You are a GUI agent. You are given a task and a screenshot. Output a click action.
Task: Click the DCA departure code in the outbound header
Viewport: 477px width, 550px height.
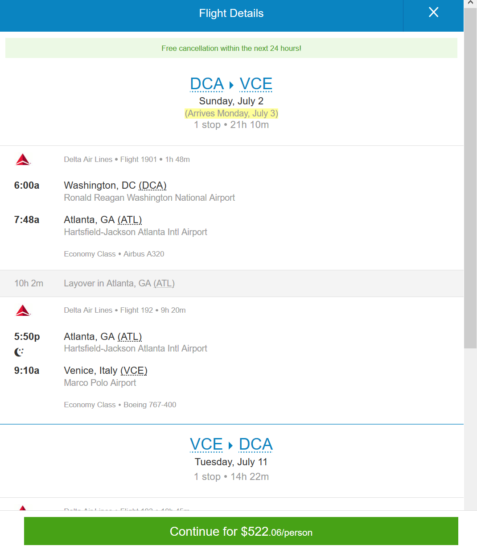[x=207, y=84]
